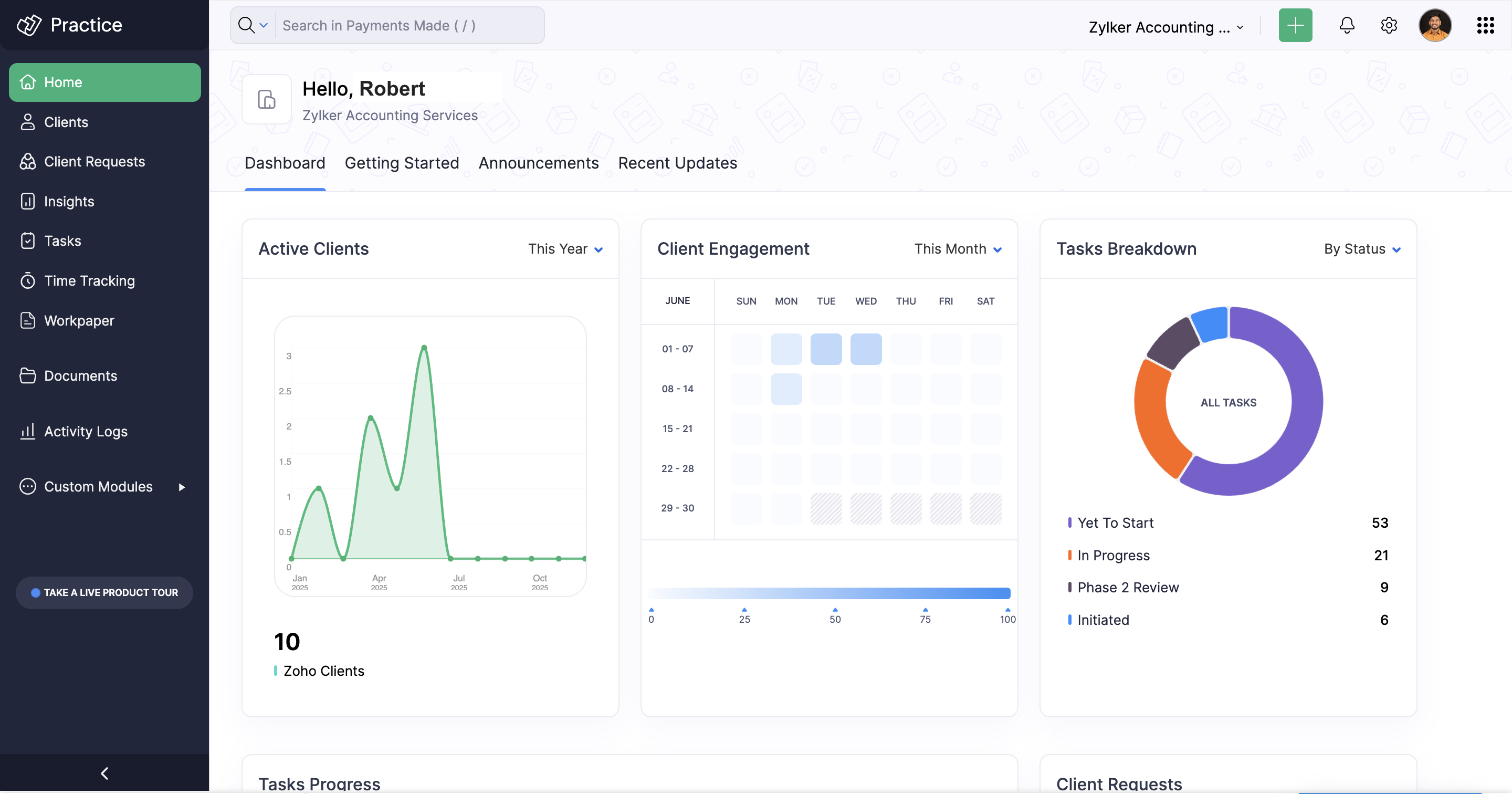The image size is (1512, 794).
Task: Click Take A Live Product Tour
Action: pyautogui.click(x=104, y=592)
